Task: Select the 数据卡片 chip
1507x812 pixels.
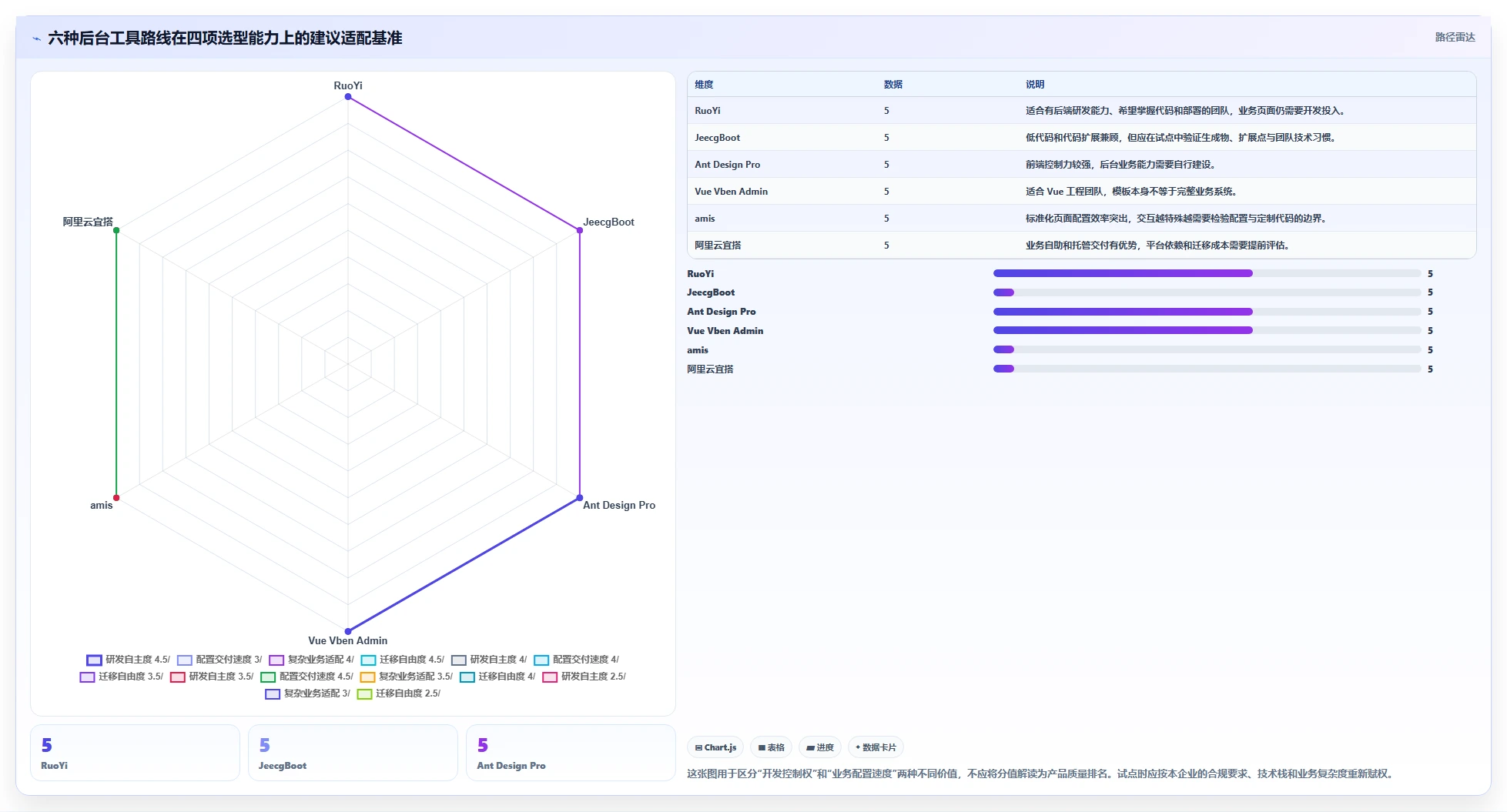Action: [x=876, y=747]
